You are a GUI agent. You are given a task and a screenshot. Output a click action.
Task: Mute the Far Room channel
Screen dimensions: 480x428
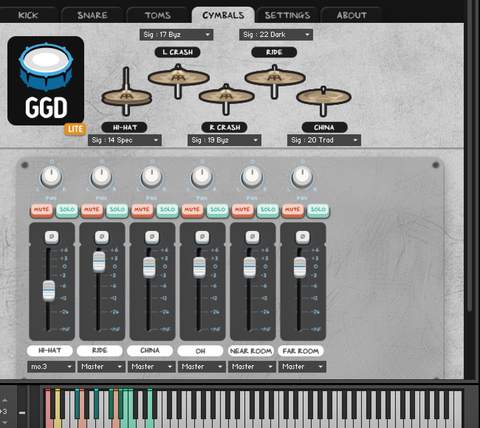click(x=293, y=210)
